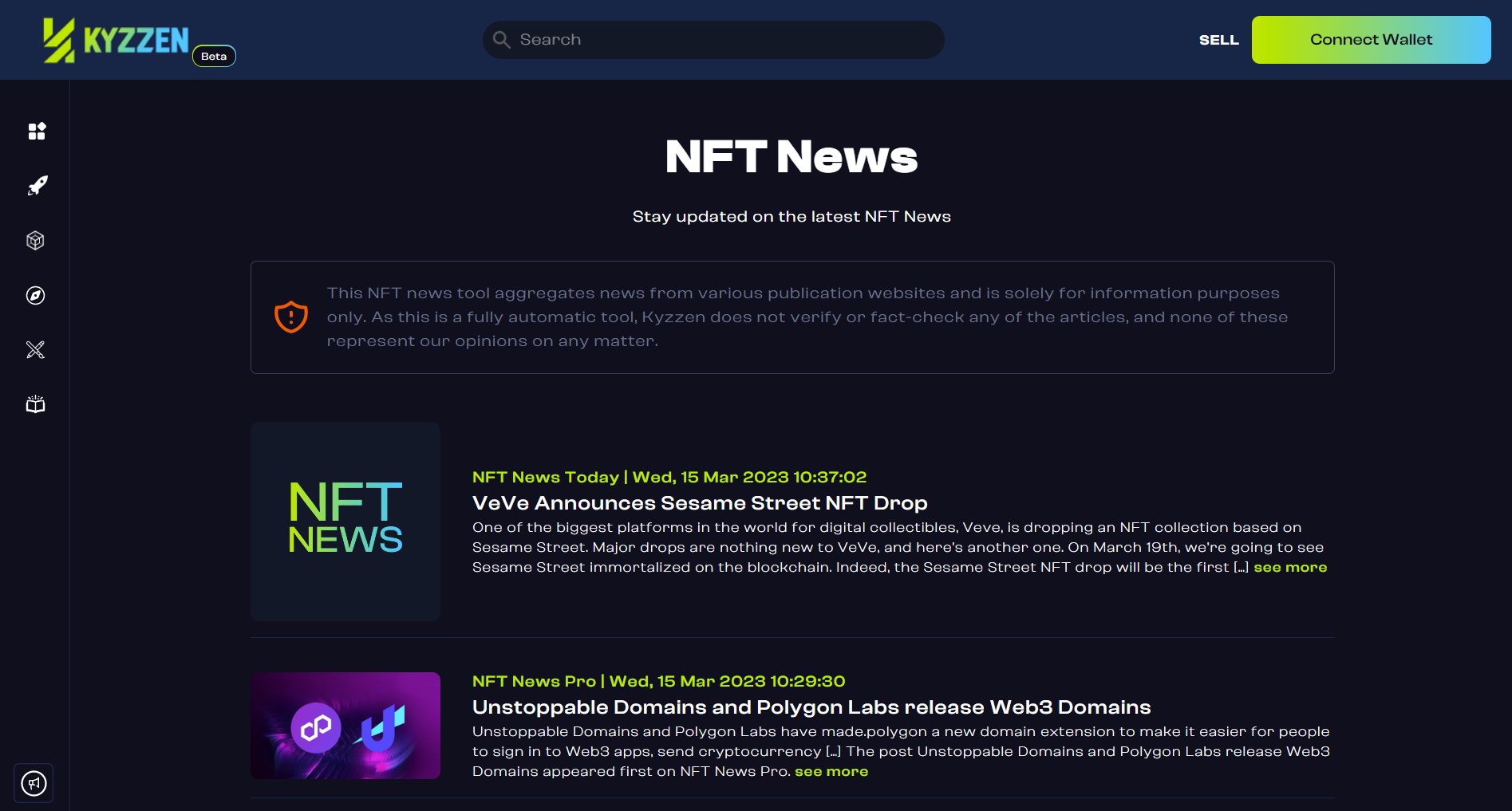1512x811 pixels.
Task: Select the rocket launchpad icon in sidebar
Action: coord(37,186)
